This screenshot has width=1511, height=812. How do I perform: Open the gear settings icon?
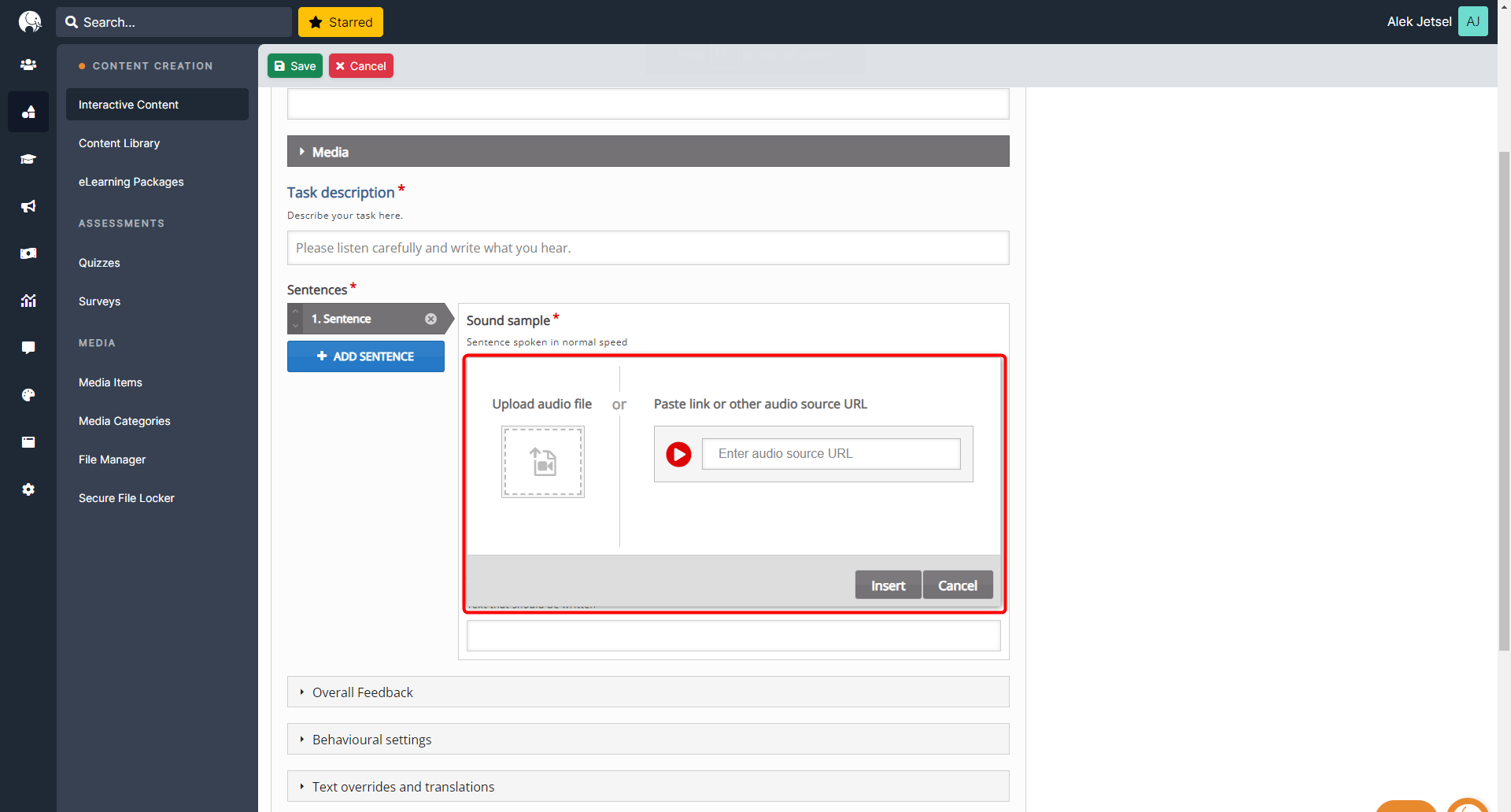pyautogui.click(x=28, y=489)
